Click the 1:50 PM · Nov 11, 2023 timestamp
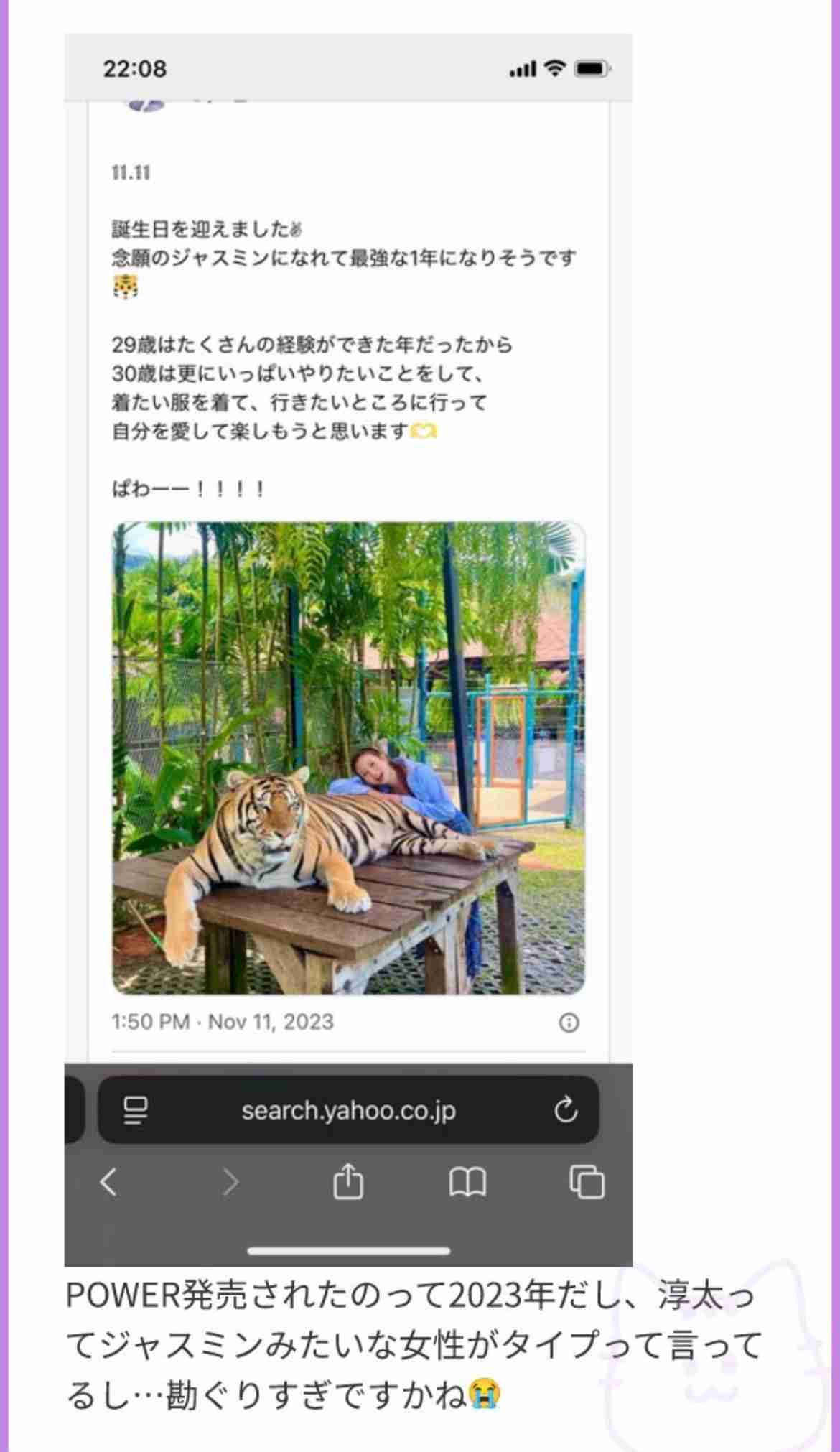 [223, 1022]
